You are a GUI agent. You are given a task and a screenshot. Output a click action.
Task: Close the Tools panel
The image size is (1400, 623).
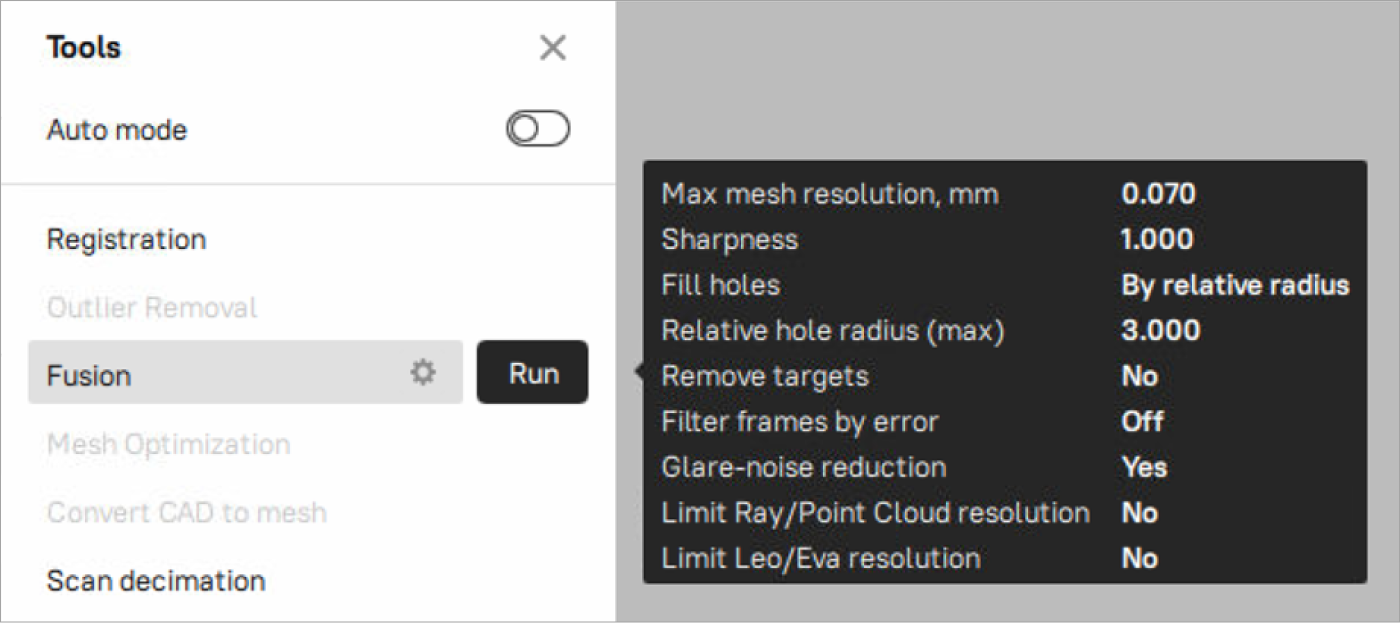tap(552, 48)
